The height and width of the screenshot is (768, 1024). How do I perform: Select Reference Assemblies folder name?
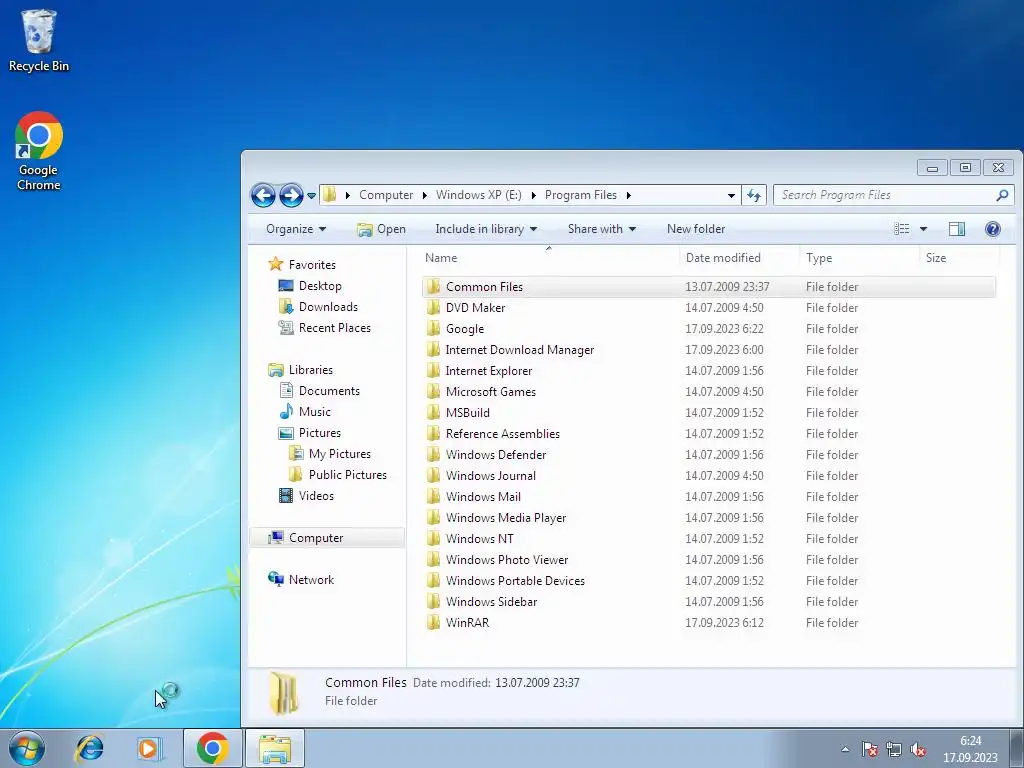coord(503,434)
